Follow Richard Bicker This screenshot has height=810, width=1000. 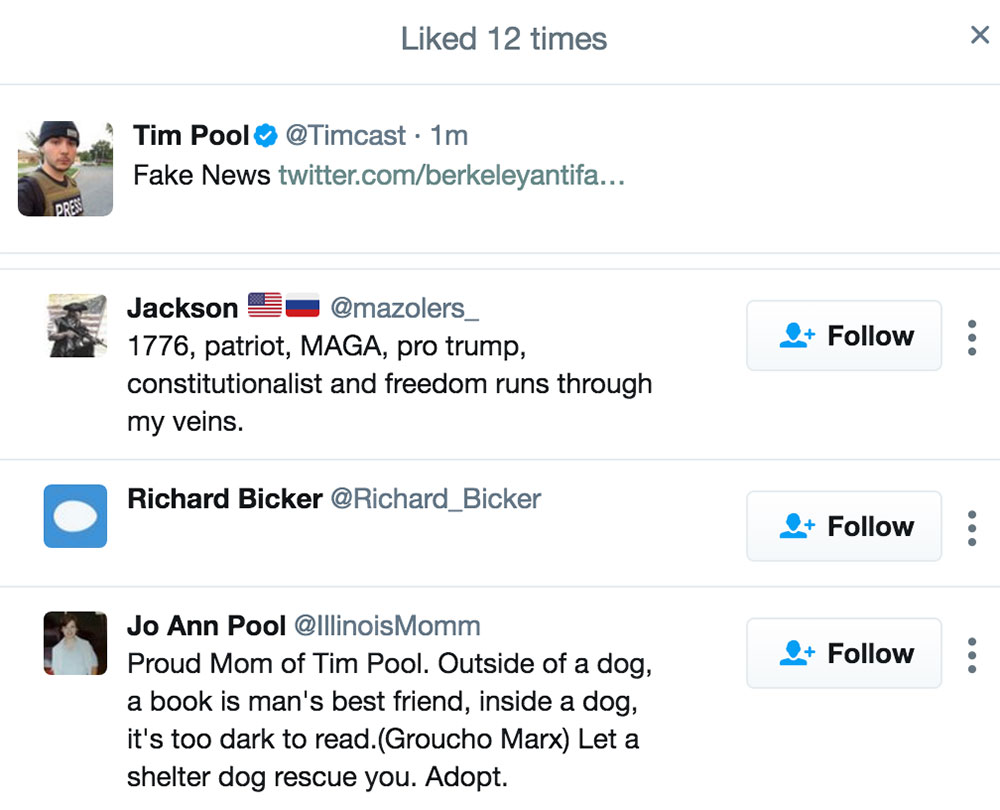(844, 526)
